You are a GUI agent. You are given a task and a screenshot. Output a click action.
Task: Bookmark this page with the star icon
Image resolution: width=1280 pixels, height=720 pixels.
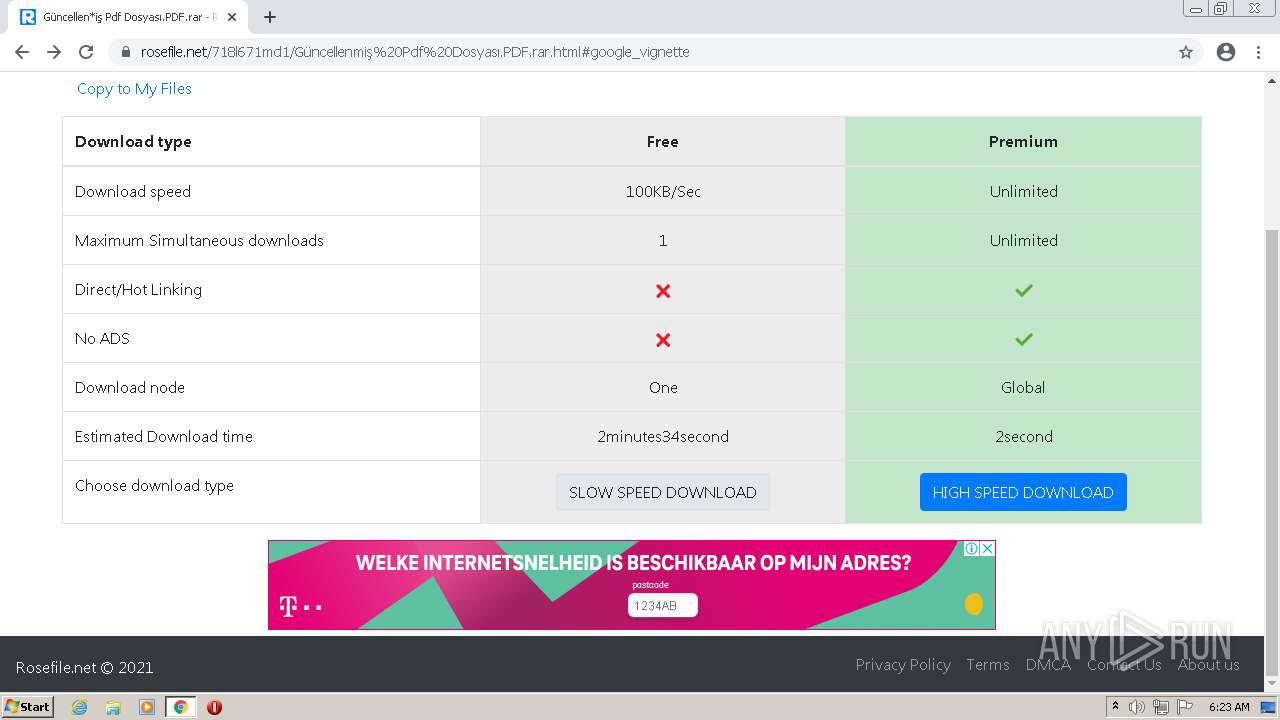[x=1186, y=52]
